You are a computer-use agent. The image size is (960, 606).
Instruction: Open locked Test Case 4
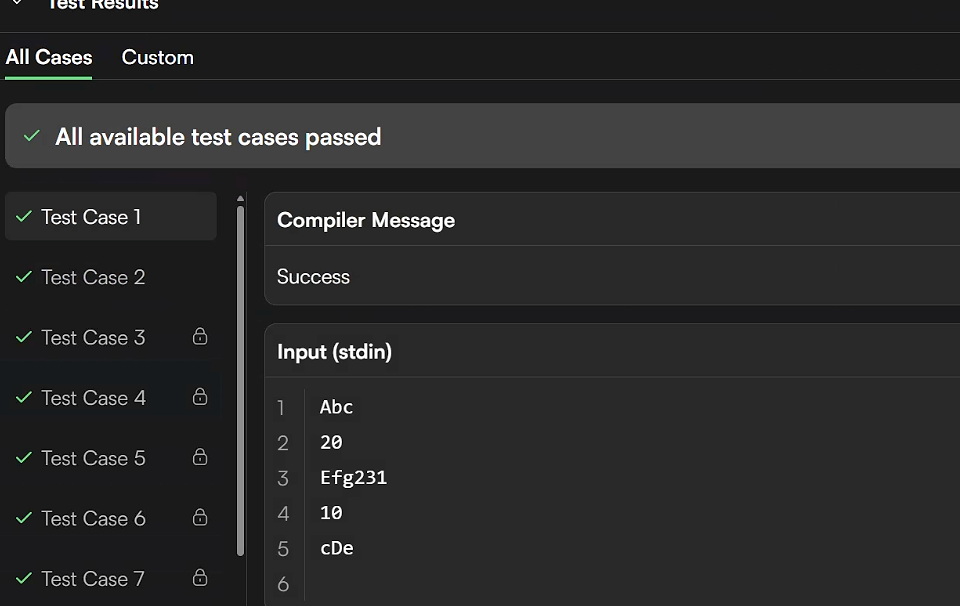(93, 398)
